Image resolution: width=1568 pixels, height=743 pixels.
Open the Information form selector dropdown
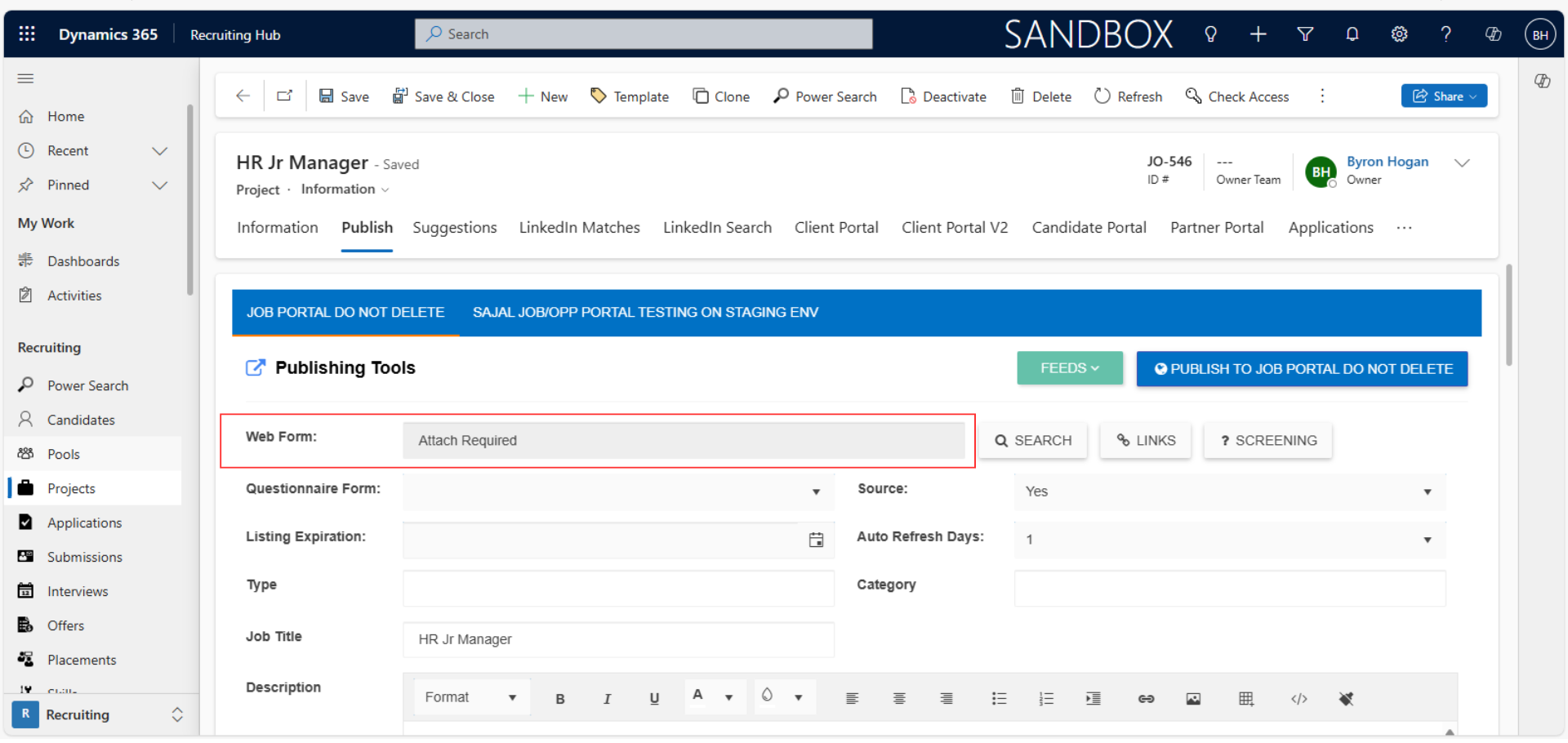(x=345, y=189)
